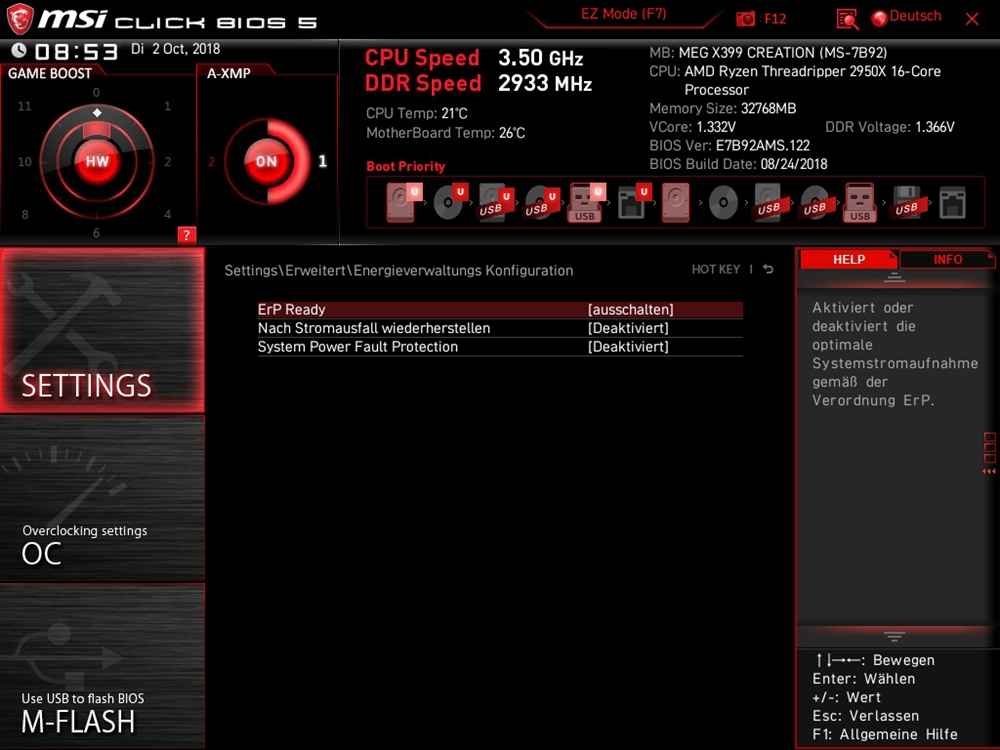Click the F1: Allgemeine Hilfe hint
The image size is (1000, 750).
885,734
